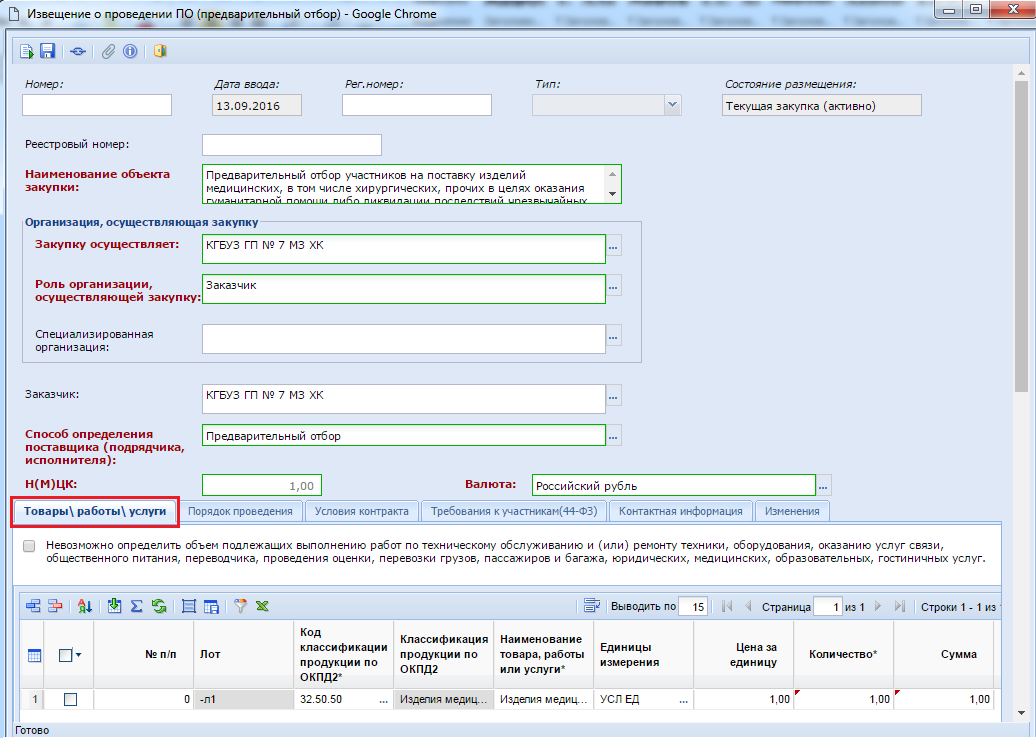Open the chain link icon in the top toolbar
The width and height of the screenshot is (1036, 738).
coord(78,51)
